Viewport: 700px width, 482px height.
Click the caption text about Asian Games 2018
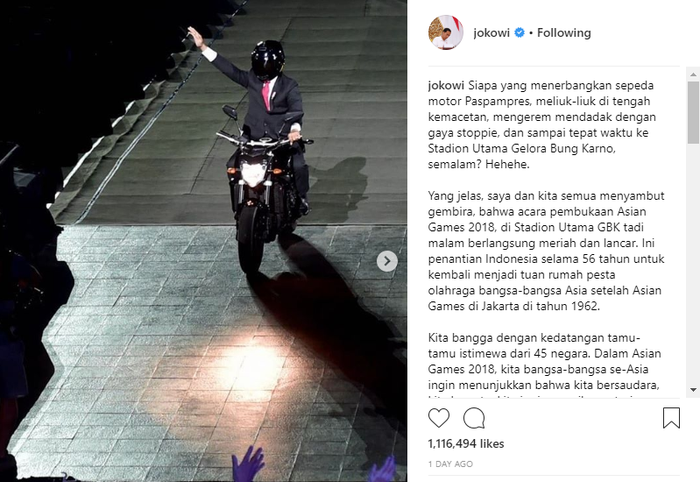click(x=546, y=251)
